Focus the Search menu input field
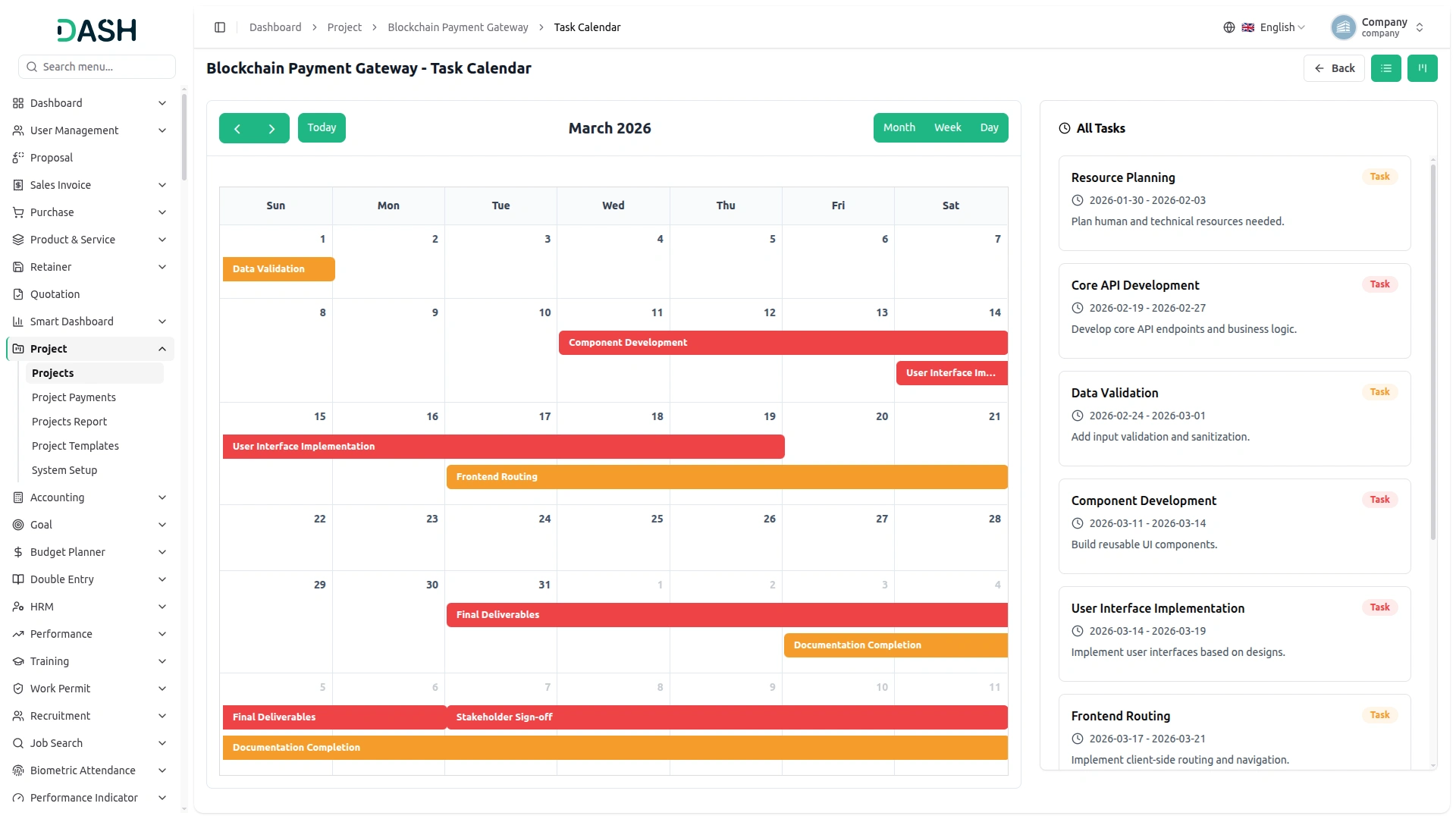The height and width of the screenshot is (819, 1456). 97,67
